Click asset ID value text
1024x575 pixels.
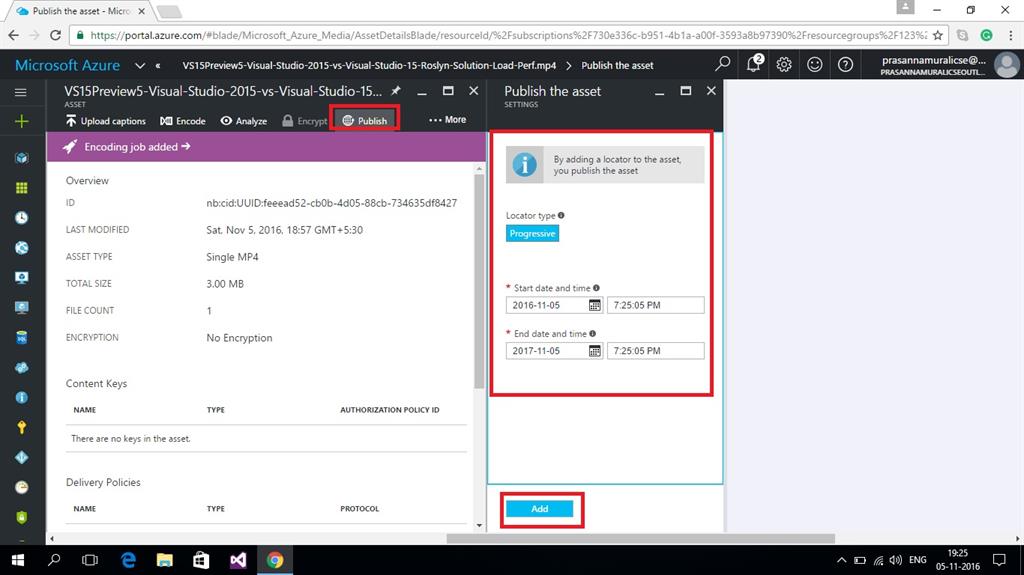pyautogui.click(x=332, y=203)
